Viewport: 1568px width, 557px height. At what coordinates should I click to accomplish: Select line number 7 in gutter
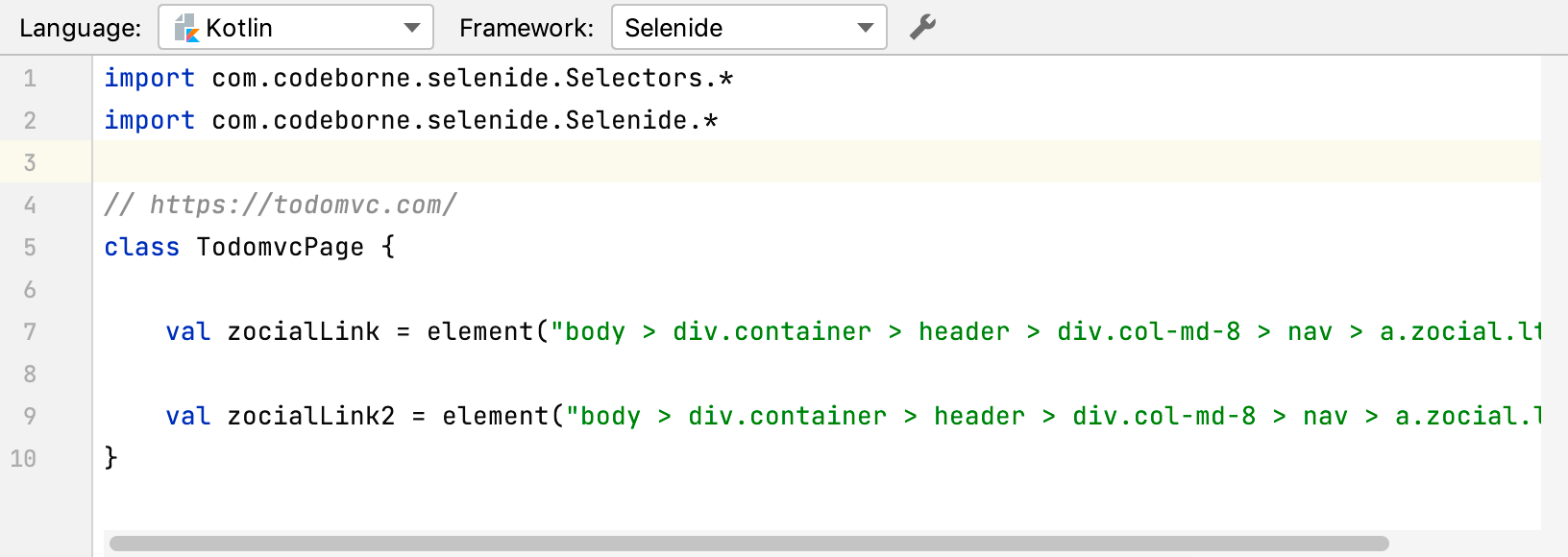click(x=30, y=331)
